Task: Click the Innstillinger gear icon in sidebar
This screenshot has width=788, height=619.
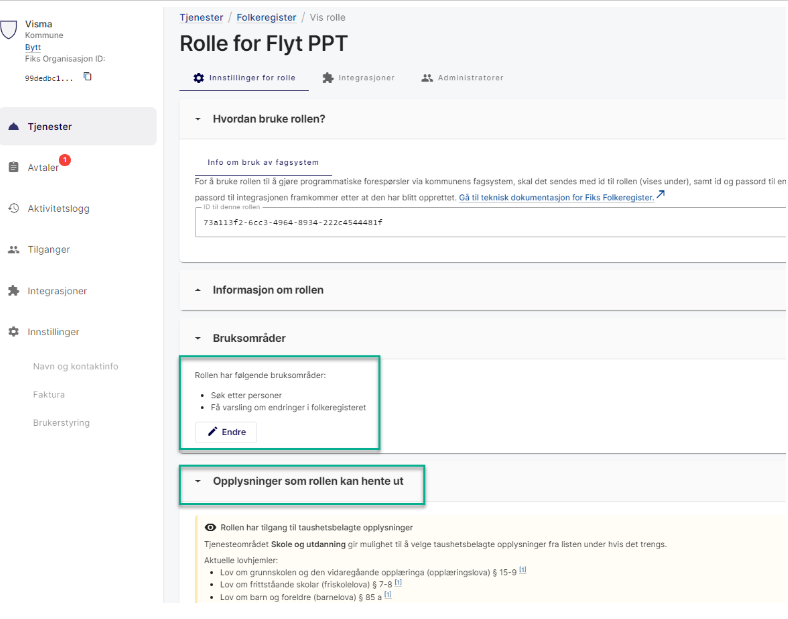Action: [x=13, y=332]
